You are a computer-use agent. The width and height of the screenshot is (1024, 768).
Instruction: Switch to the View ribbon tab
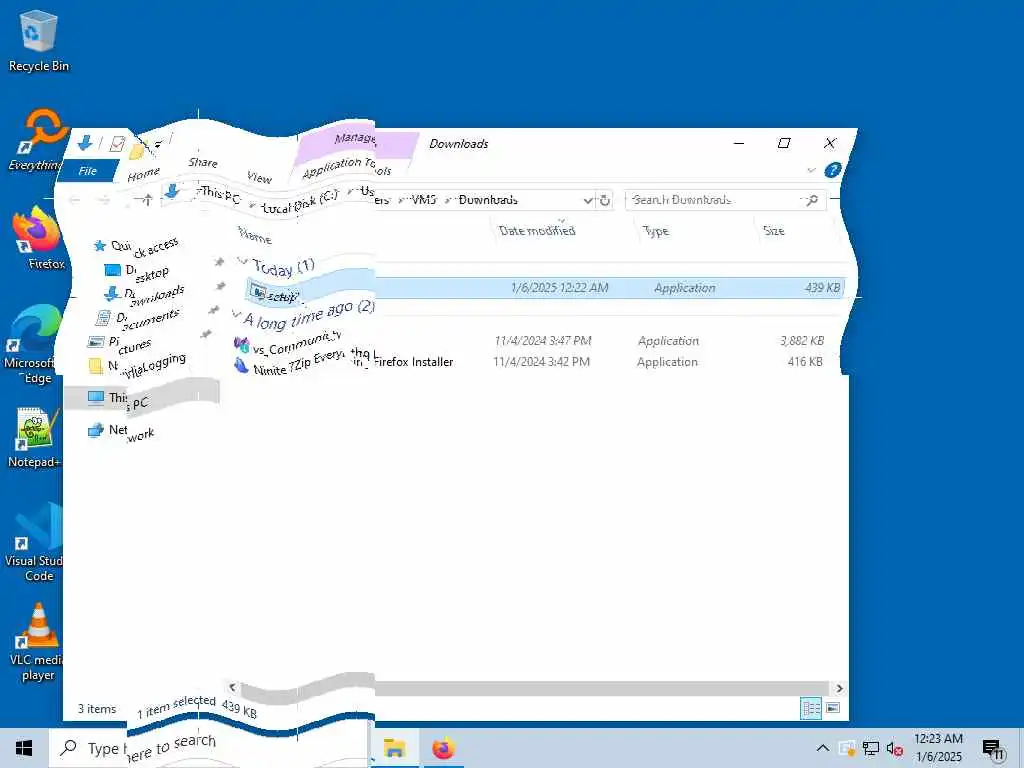(259, 177)
